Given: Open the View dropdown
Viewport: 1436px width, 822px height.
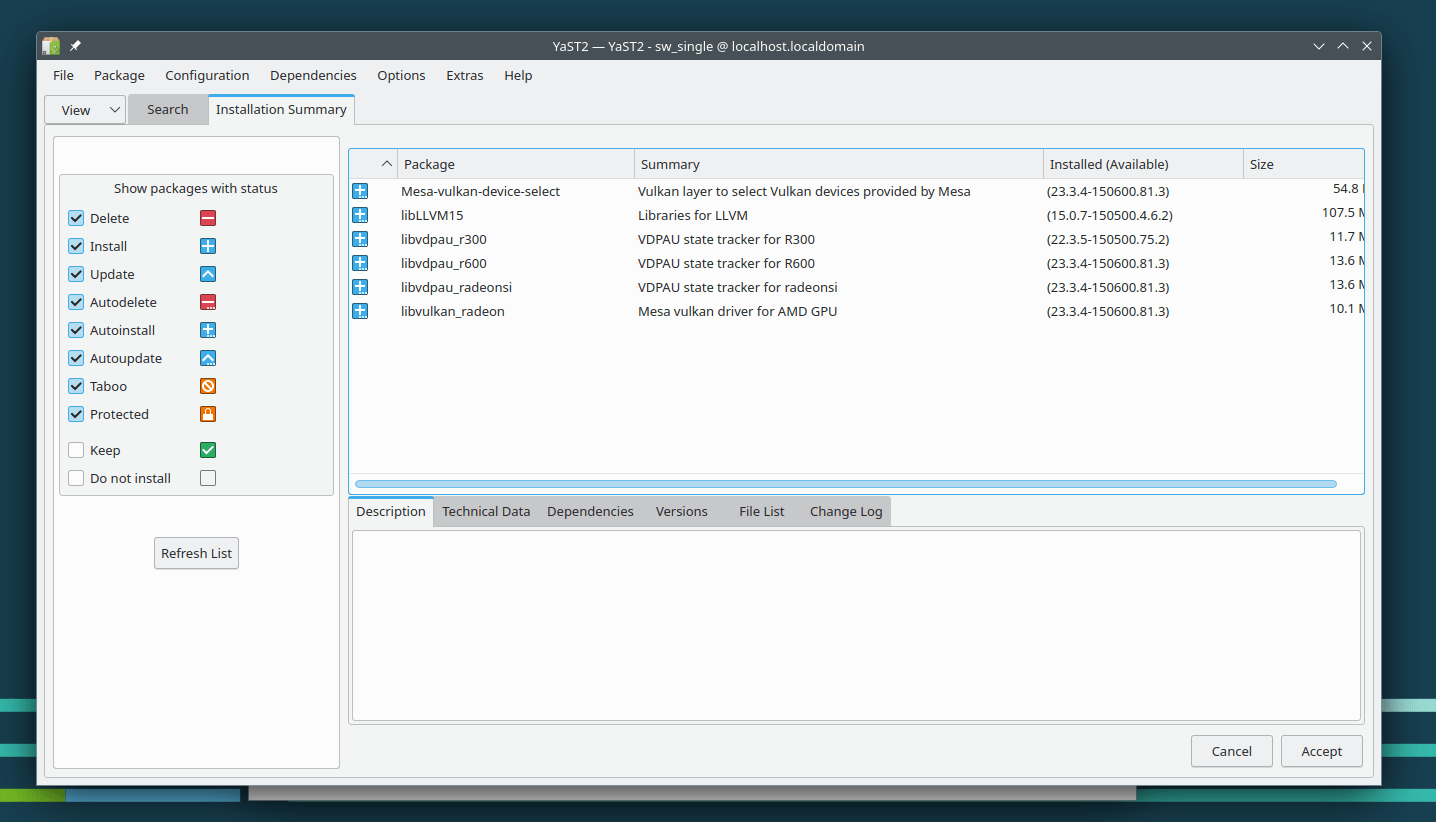Looking at the screenshot, I should point(85,110).
